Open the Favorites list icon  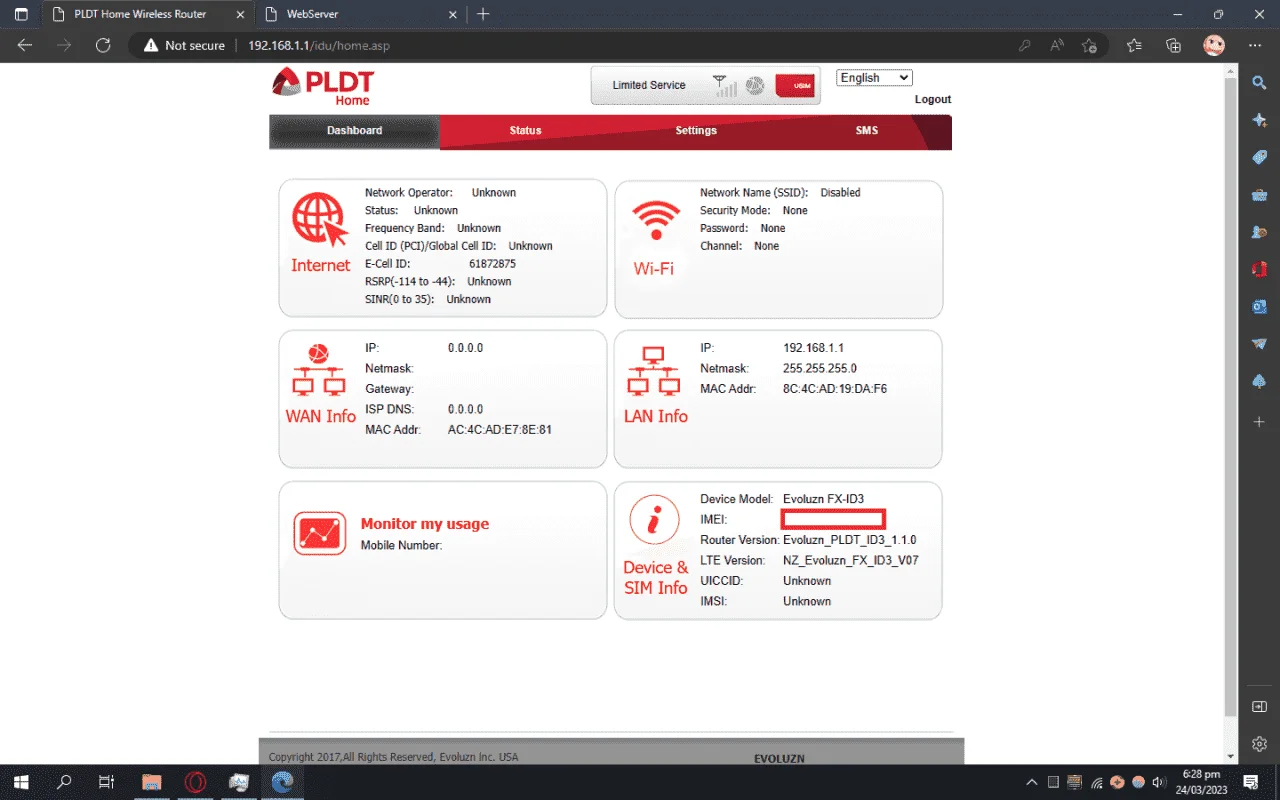(1134, 45)
